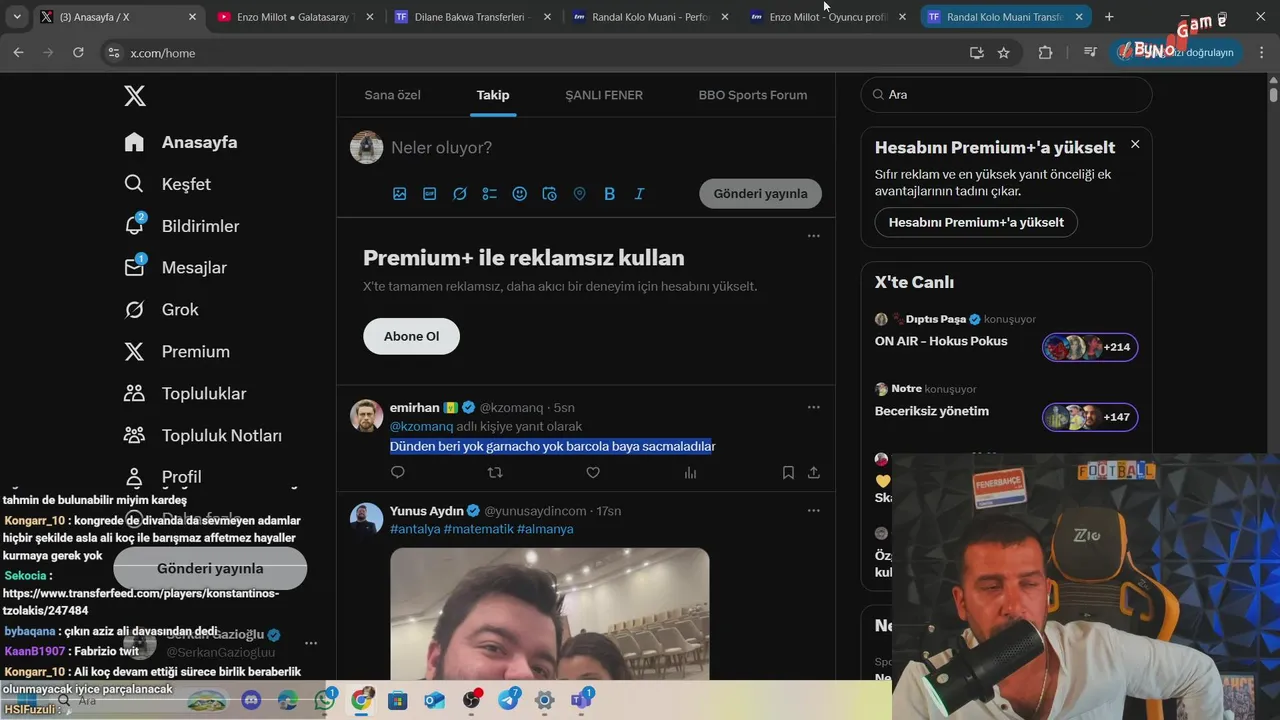Viewport: 1280px width, 720px height.
Task: Open more options on emirhan post
Action: [x=814, y=407]
